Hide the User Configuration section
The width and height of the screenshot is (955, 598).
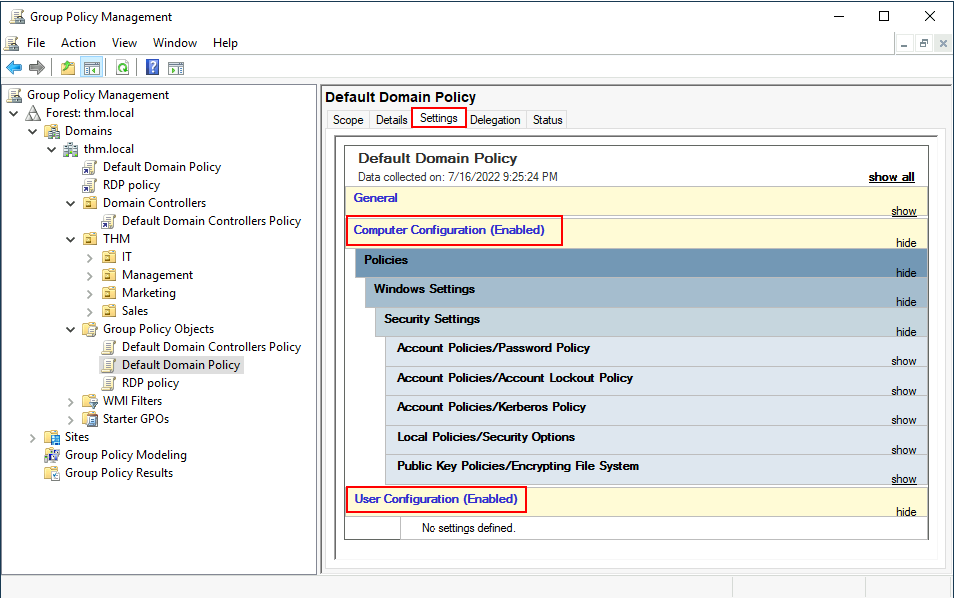(x=906, y=512)
